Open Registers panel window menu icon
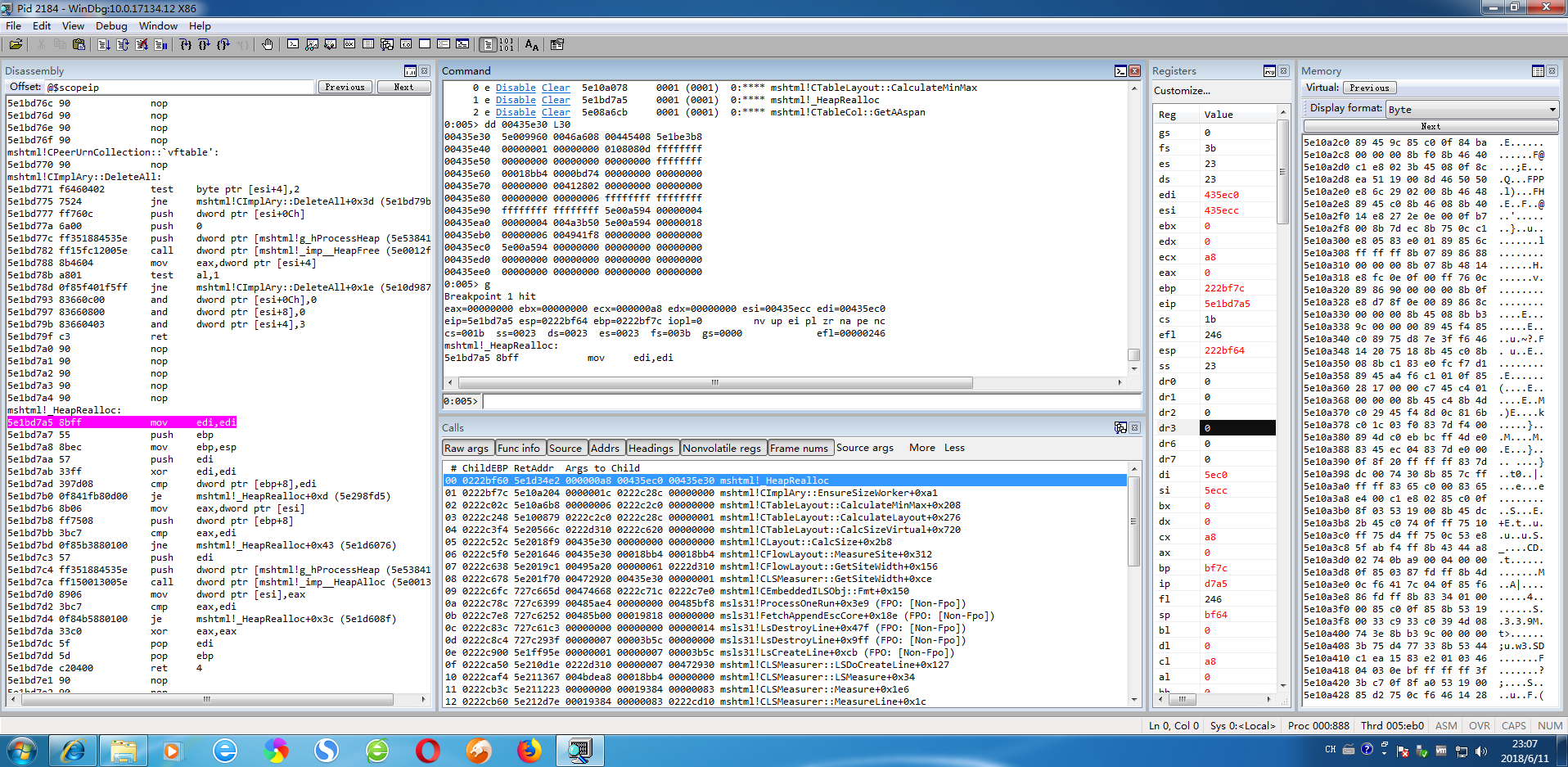The image size is (1568, 767). pyautogui.click(x=1269, y=71)
